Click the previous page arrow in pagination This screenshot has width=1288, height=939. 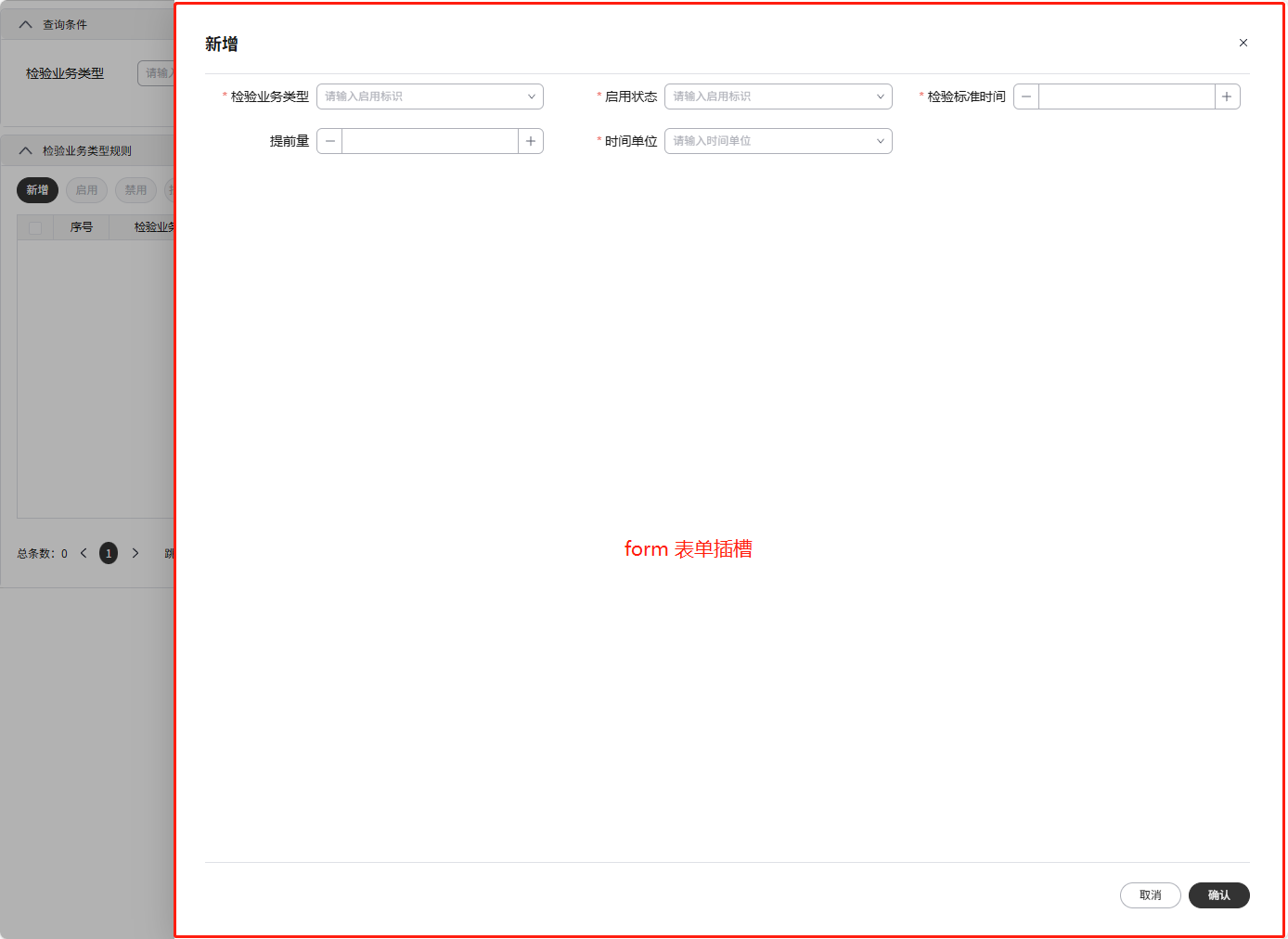coord(83,552)
